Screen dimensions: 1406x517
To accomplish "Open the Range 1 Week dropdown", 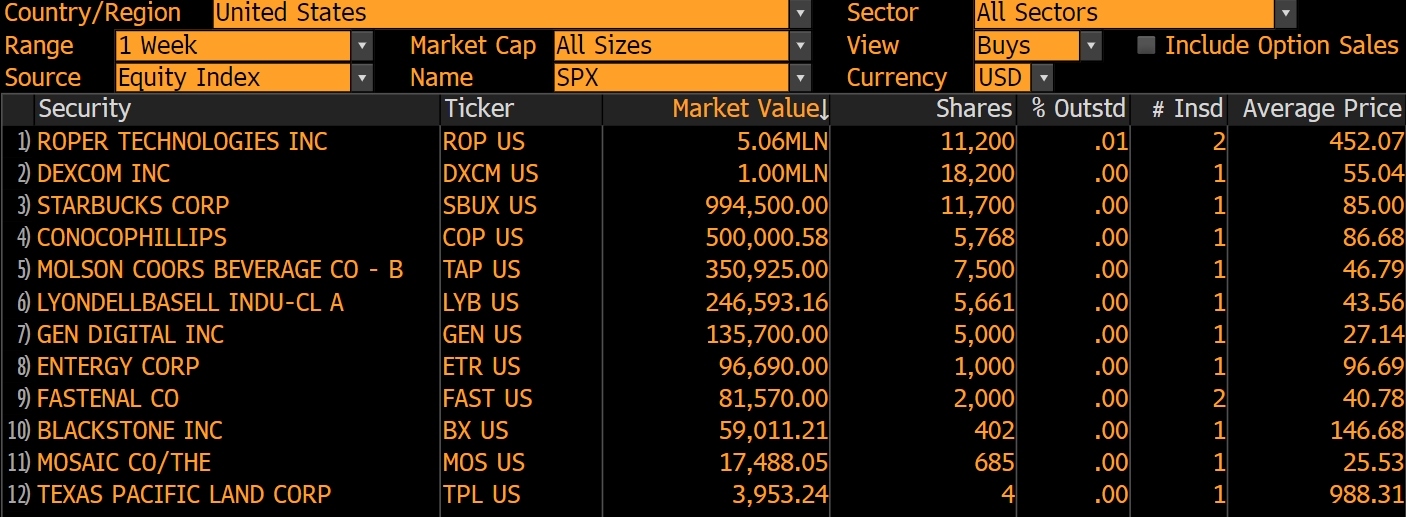I will 362,46.
